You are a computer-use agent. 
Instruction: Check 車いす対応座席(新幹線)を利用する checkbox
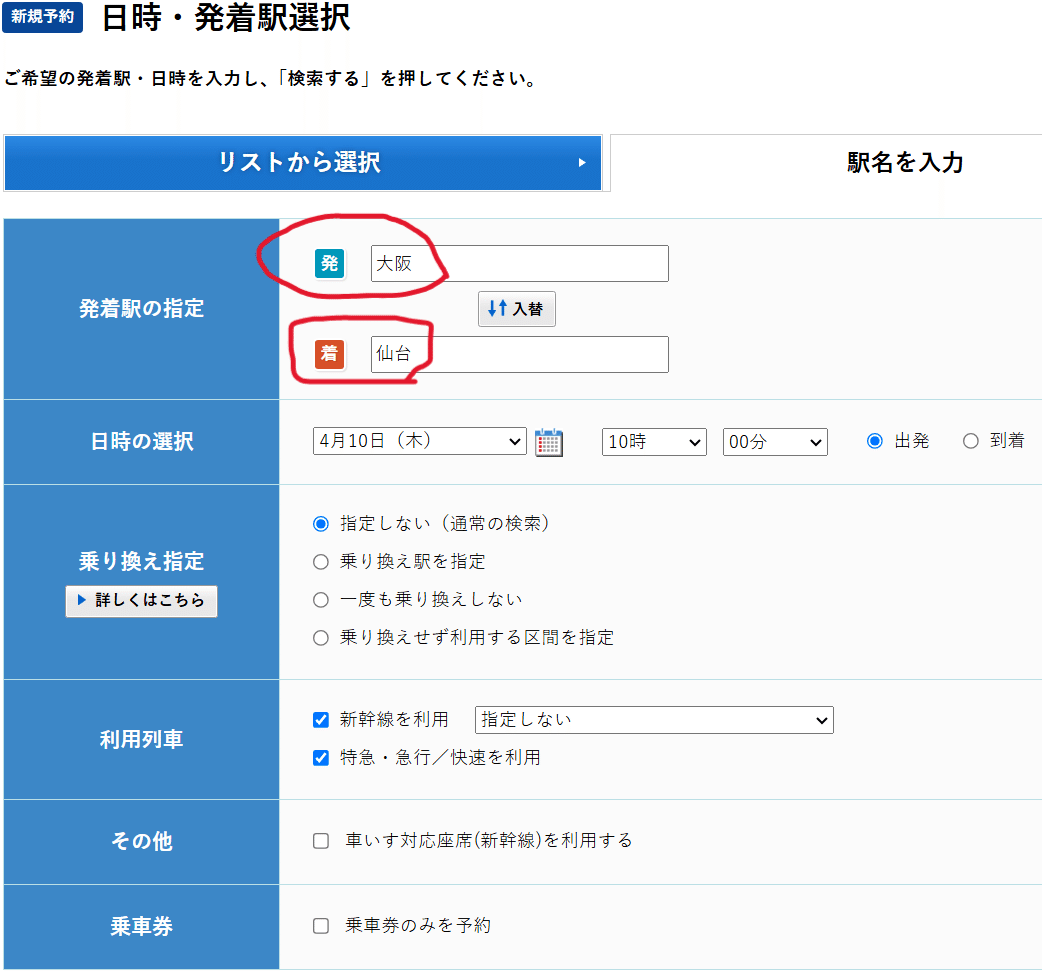[x=321, y=841]
